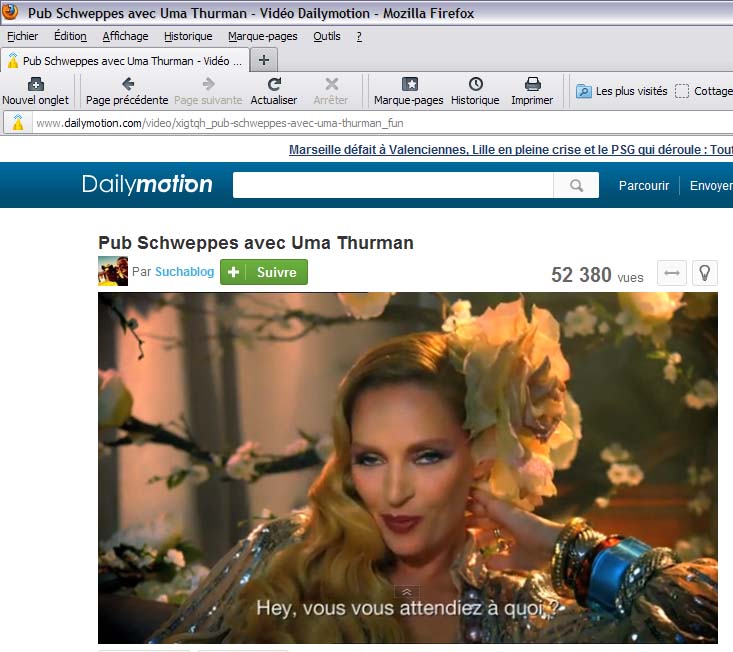Screen dimensions: 733x652
Task: Open a new tab with Nouvel onglet icon
Action: pyautogui.click(x=36, y=84)
